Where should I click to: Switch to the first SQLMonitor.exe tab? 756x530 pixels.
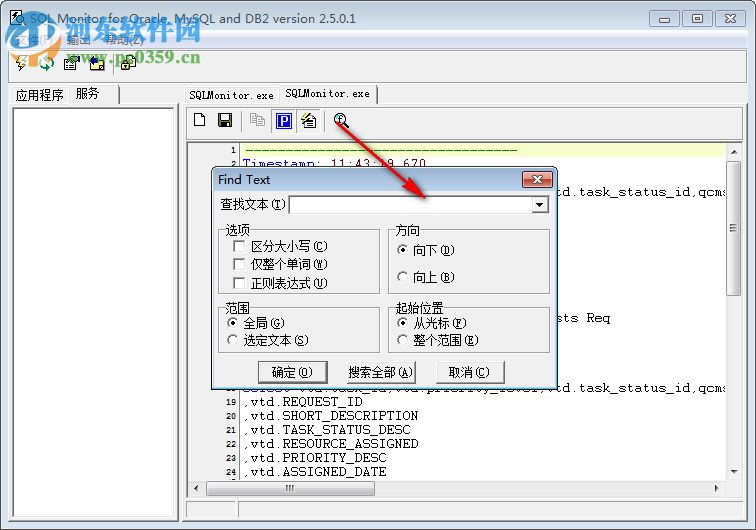[x=231, y=95]
